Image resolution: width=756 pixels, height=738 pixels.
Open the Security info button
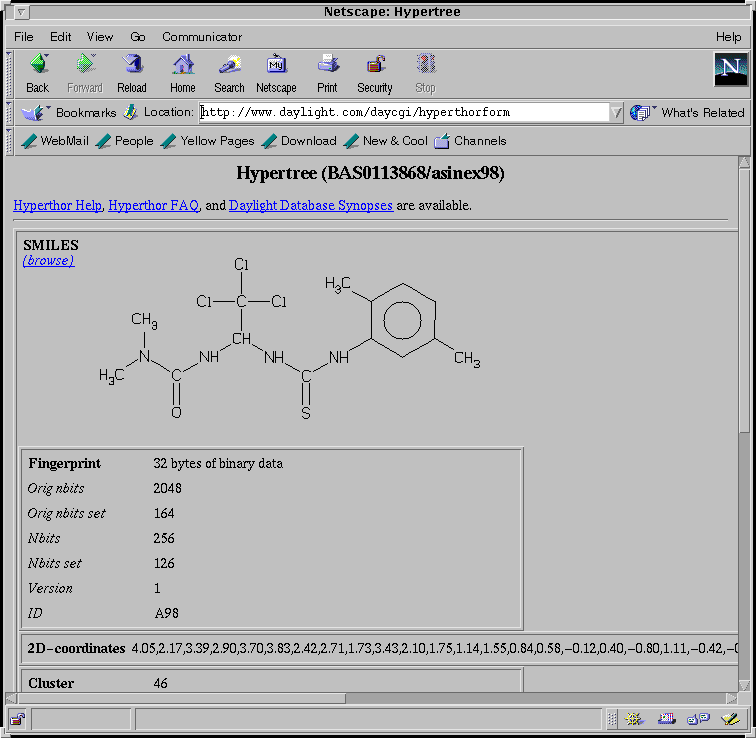(375, 73)
